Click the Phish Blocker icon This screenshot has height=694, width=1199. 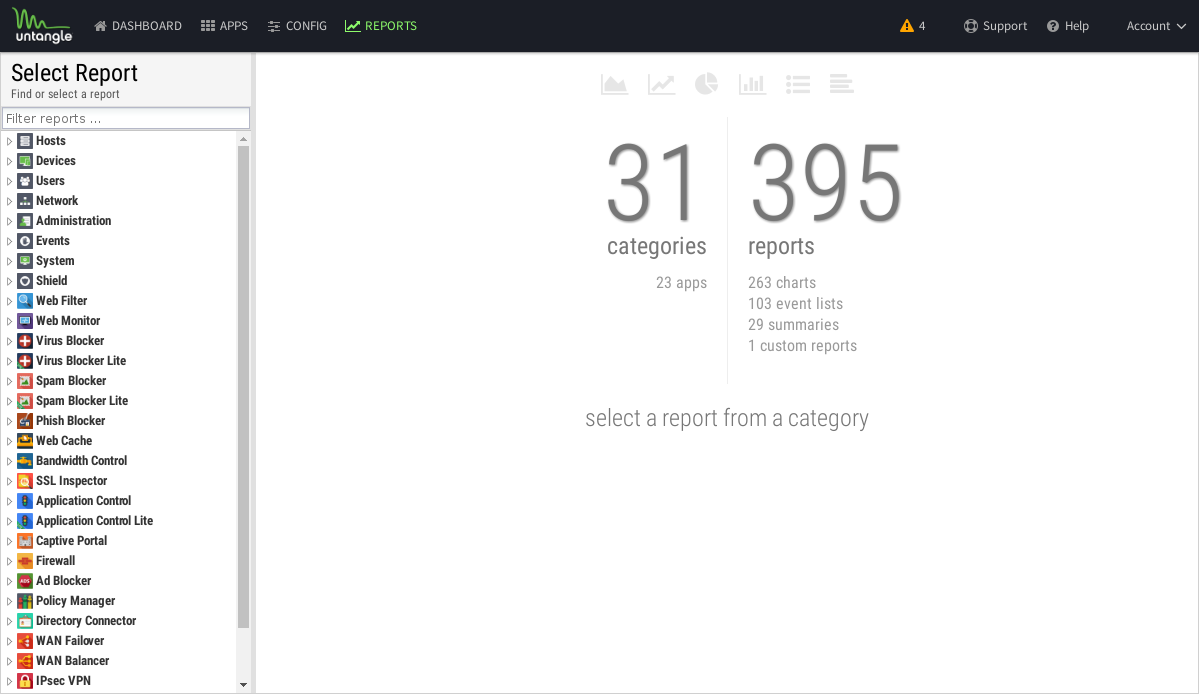click(25, 420)
